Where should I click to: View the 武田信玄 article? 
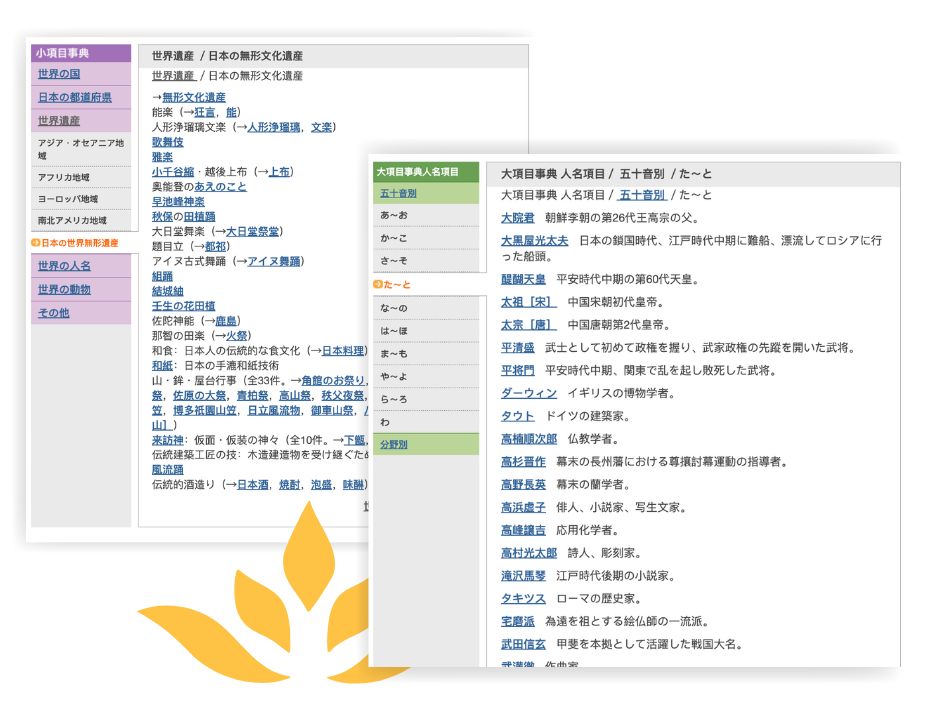tap(523, 644)
